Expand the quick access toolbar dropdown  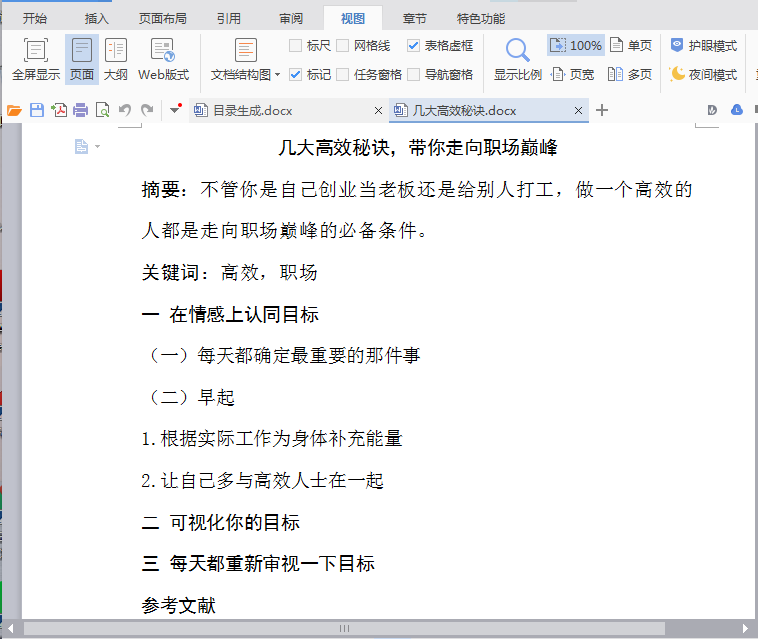175,110
